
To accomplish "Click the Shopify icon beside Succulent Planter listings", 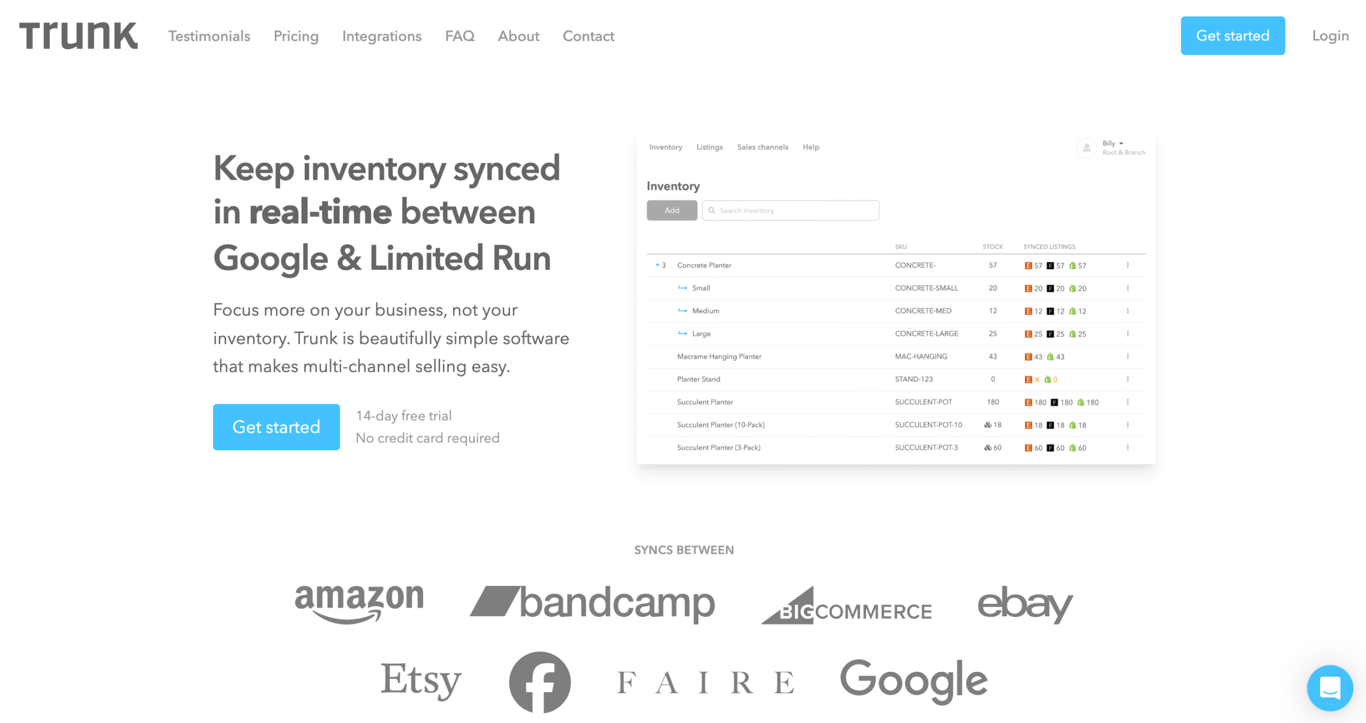I will 1082,401.
